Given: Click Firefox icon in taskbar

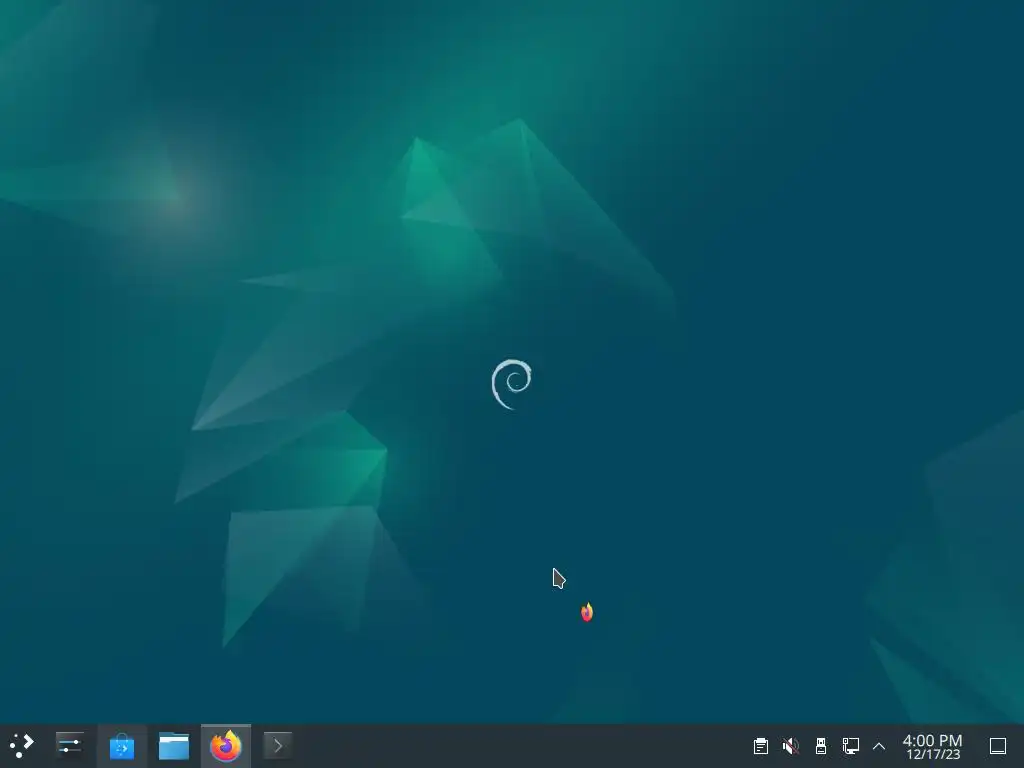Looking at the screenshot, I should tap(226, 745).
